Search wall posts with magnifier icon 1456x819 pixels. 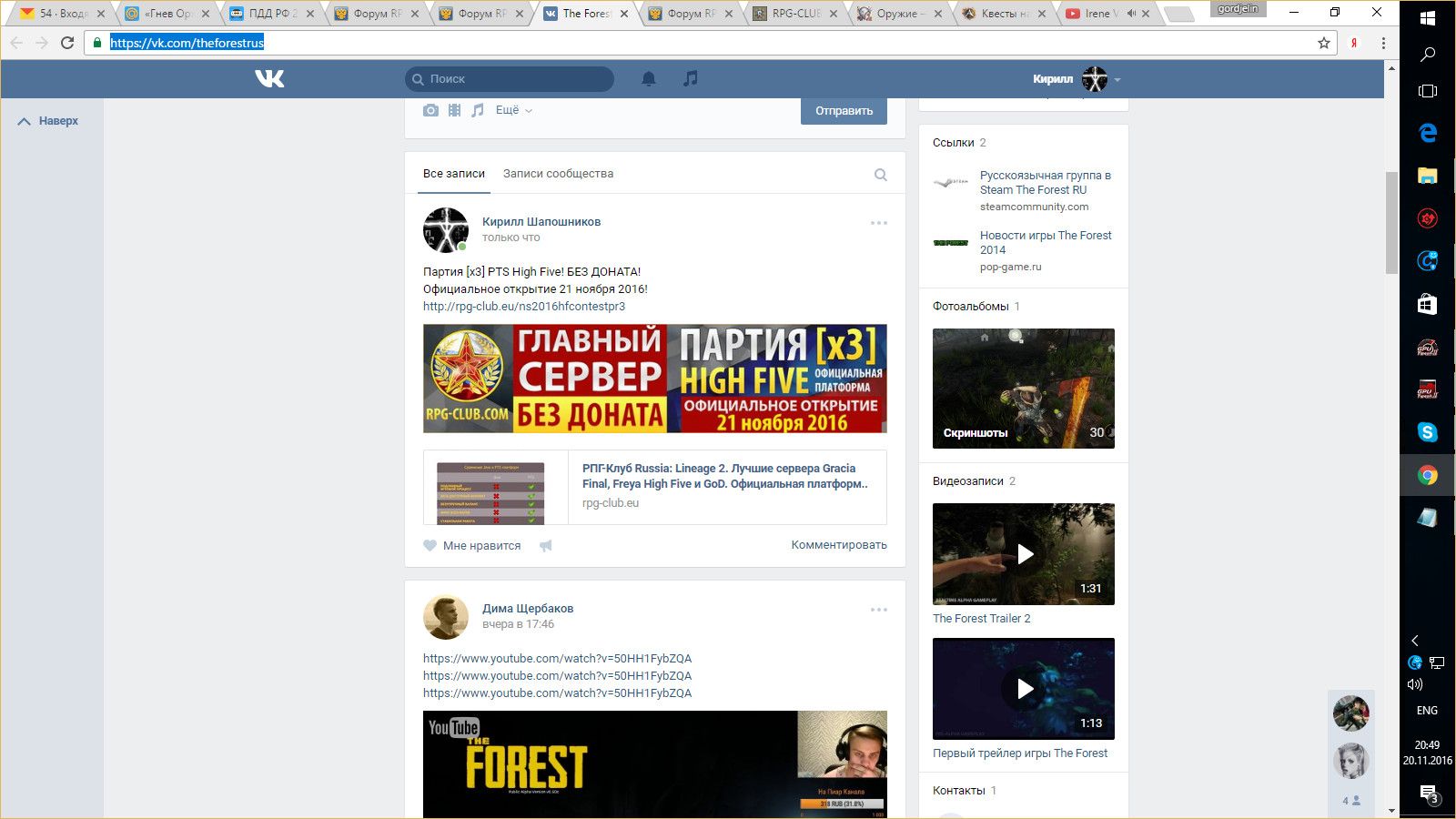880,175
